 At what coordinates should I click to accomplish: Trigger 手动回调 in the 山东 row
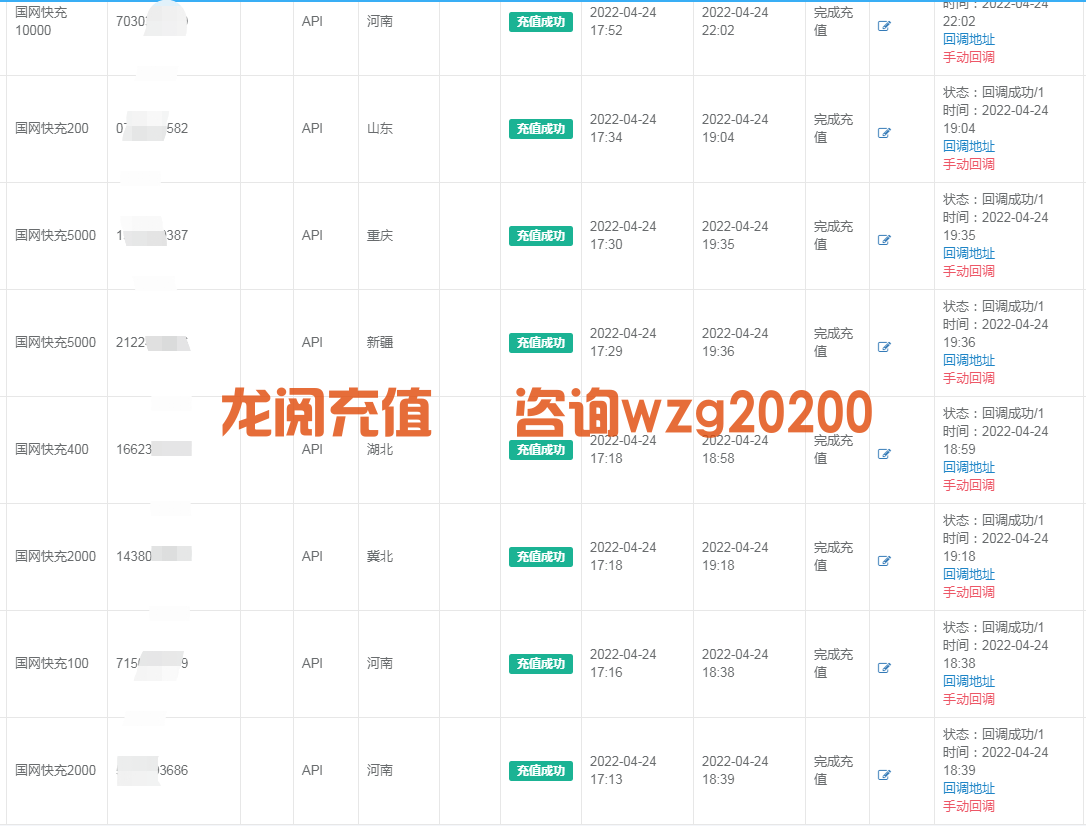pos(968,164)
